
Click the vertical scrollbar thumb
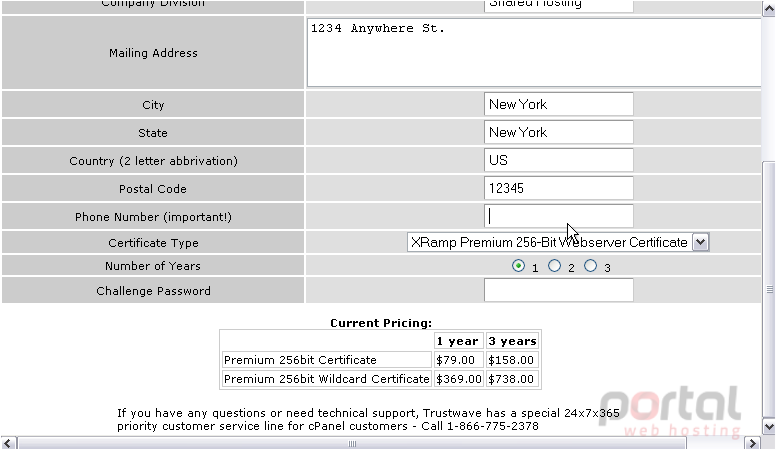pos(769,289)
